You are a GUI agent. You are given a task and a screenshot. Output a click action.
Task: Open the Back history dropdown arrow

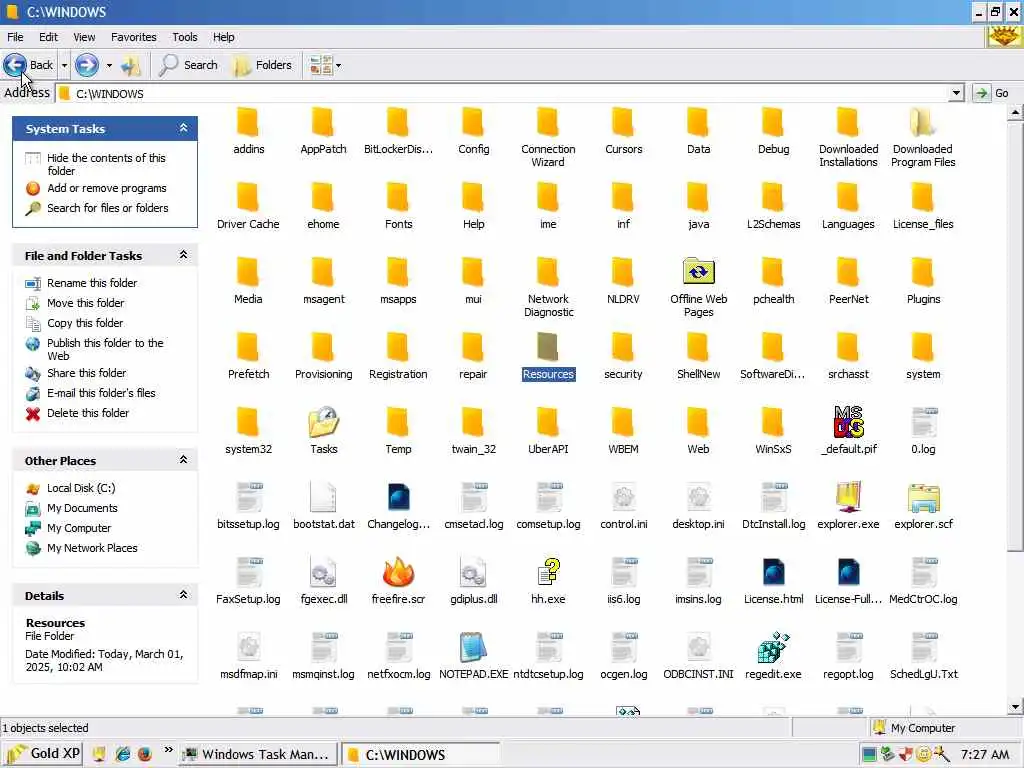pyautogui.click(x=64, y=65)
